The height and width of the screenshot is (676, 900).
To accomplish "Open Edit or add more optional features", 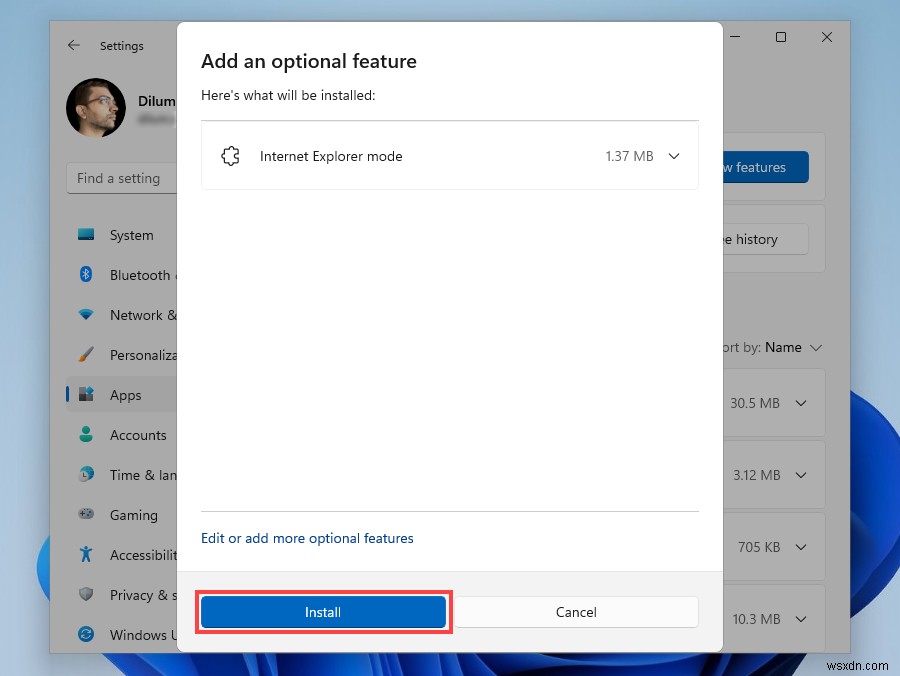I will 306,538.
